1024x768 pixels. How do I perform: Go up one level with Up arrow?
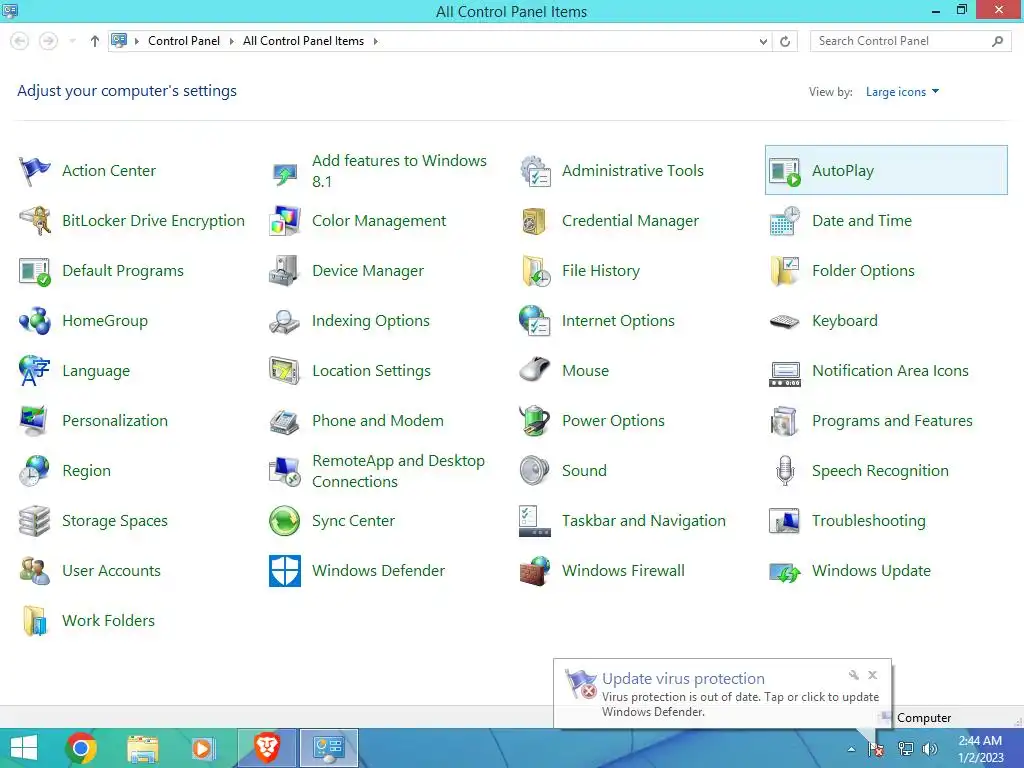pos(95,41)
